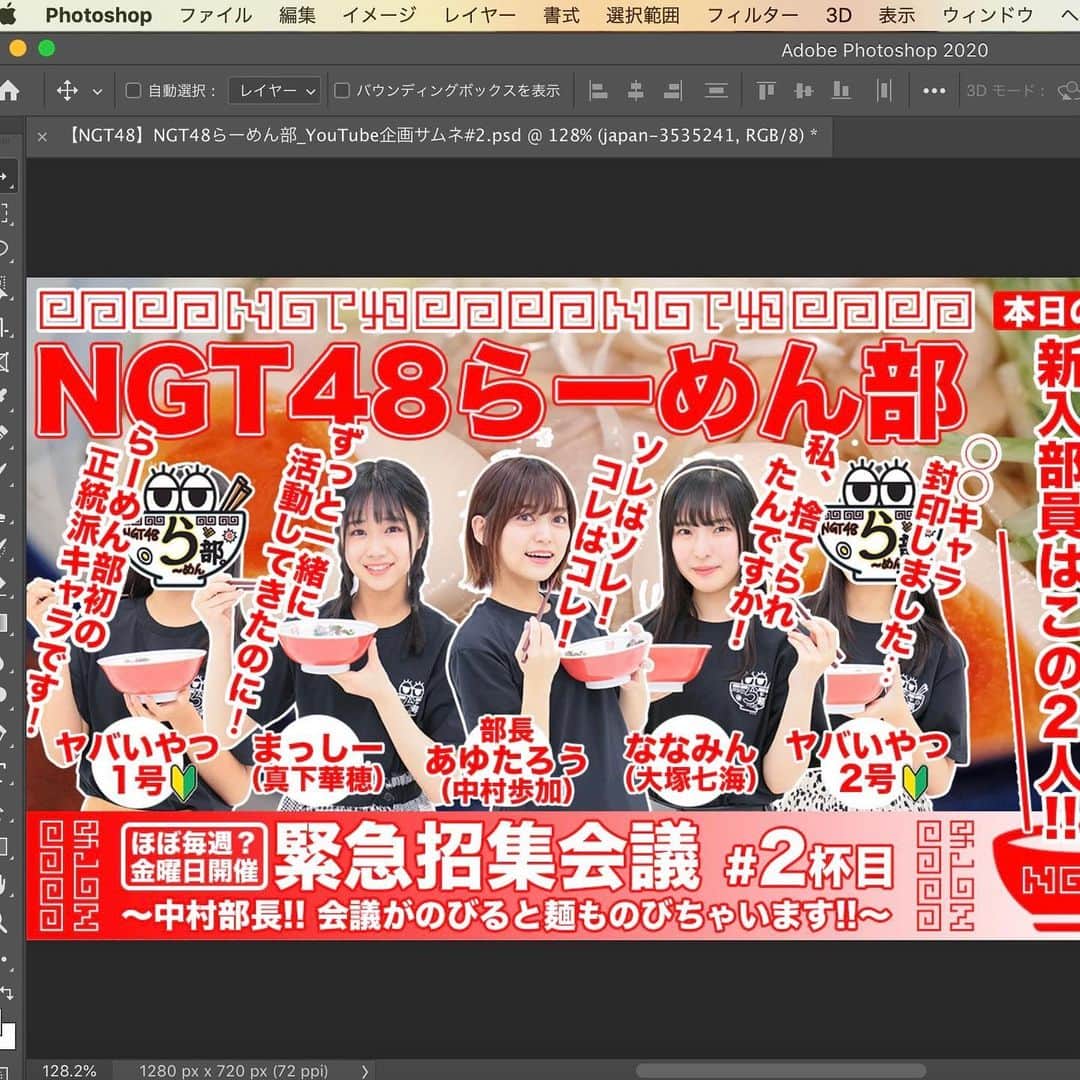Screen dimensions: 1080x1080
Task: Open the イメージ menu
Action: coord(380,15)
